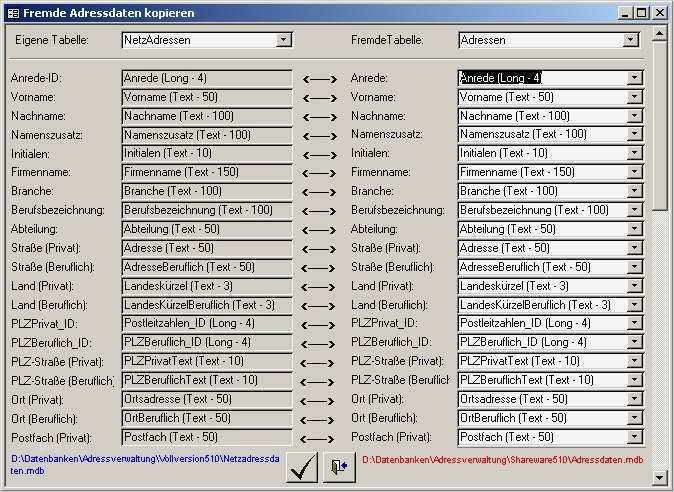Click the left Ortsadresse (Text - 50) field
674x492 pixels.
coord(207,399)
